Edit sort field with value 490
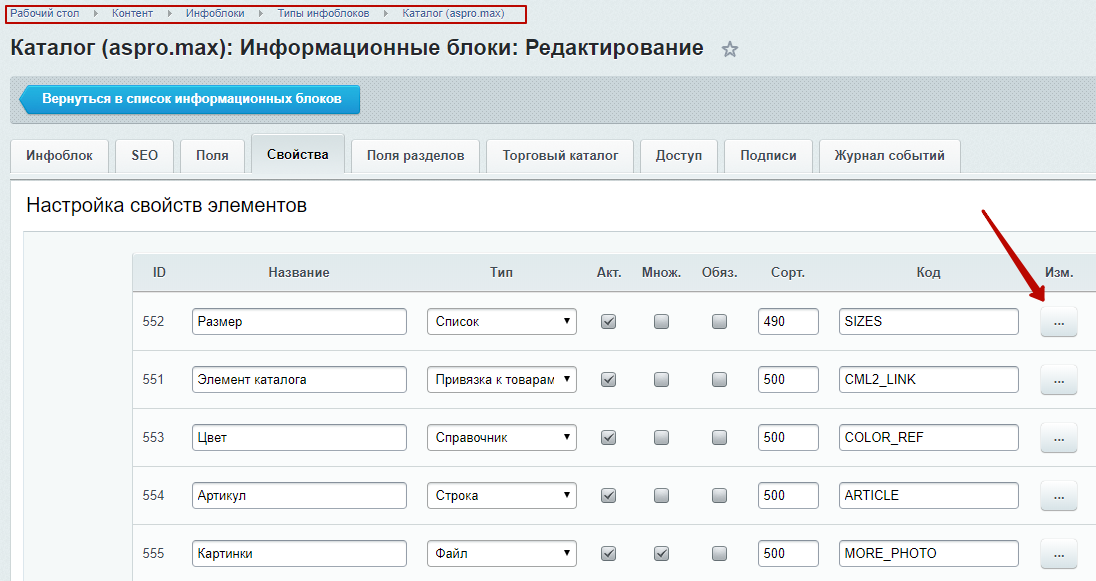Screen dimensions: 1096x581 coord(788,322)
